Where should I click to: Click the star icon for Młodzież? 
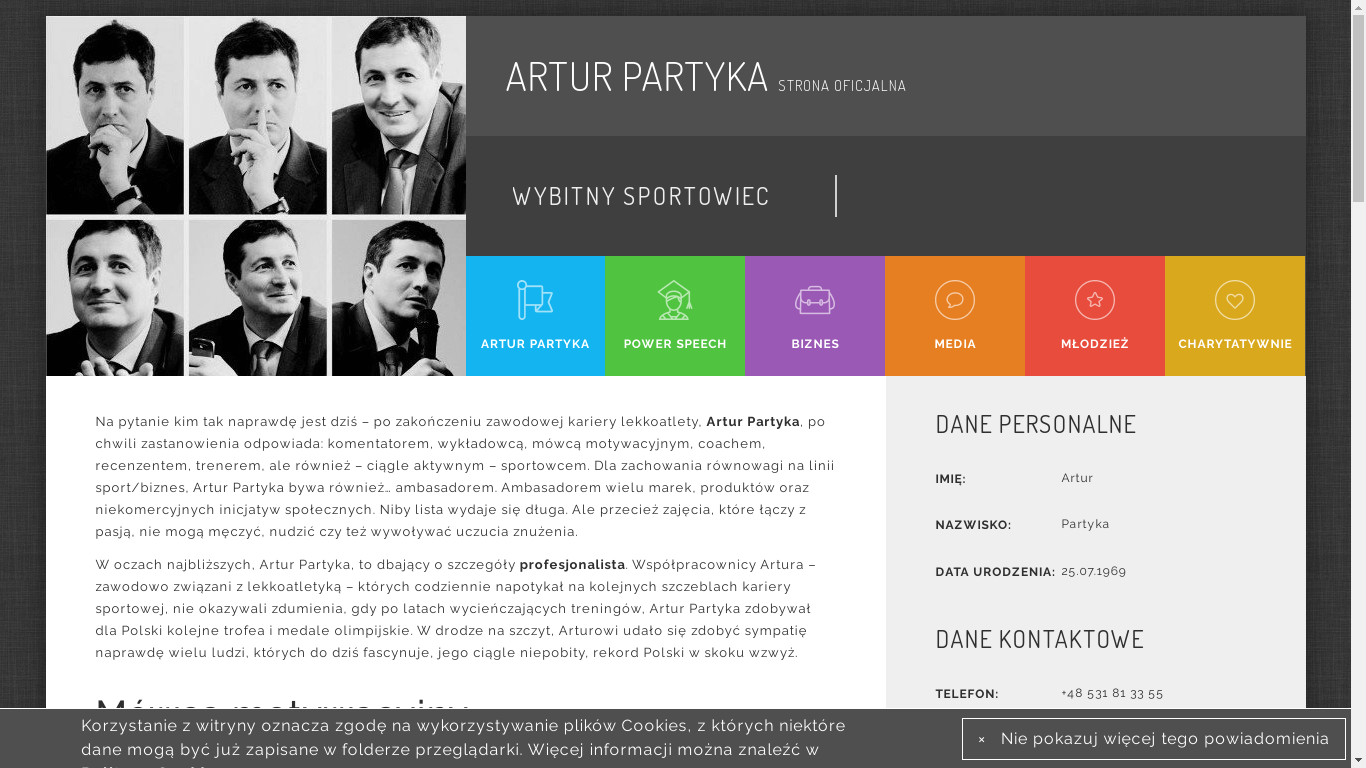[1095, 300]
